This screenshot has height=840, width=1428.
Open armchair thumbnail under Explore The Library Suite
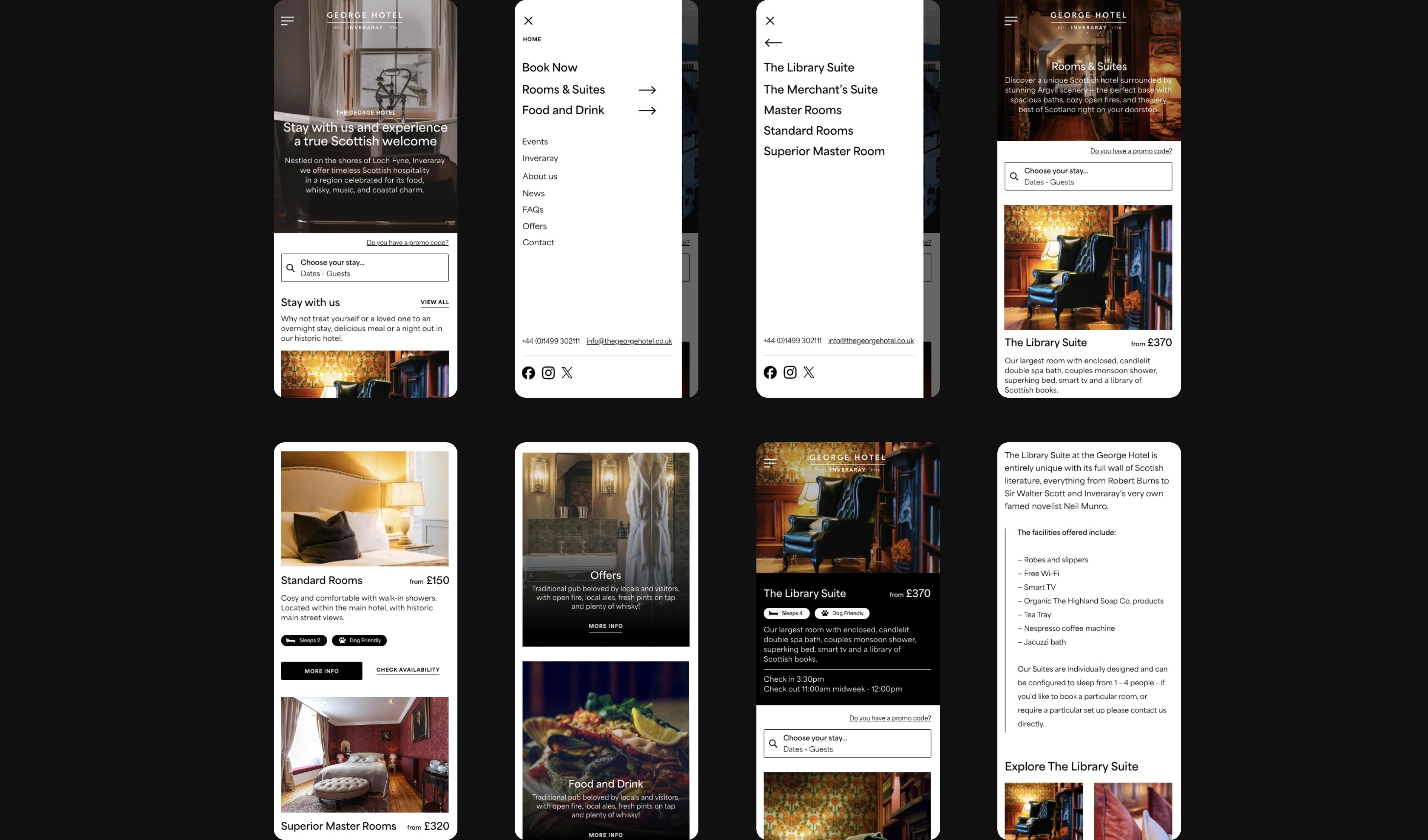point(1043,811)
